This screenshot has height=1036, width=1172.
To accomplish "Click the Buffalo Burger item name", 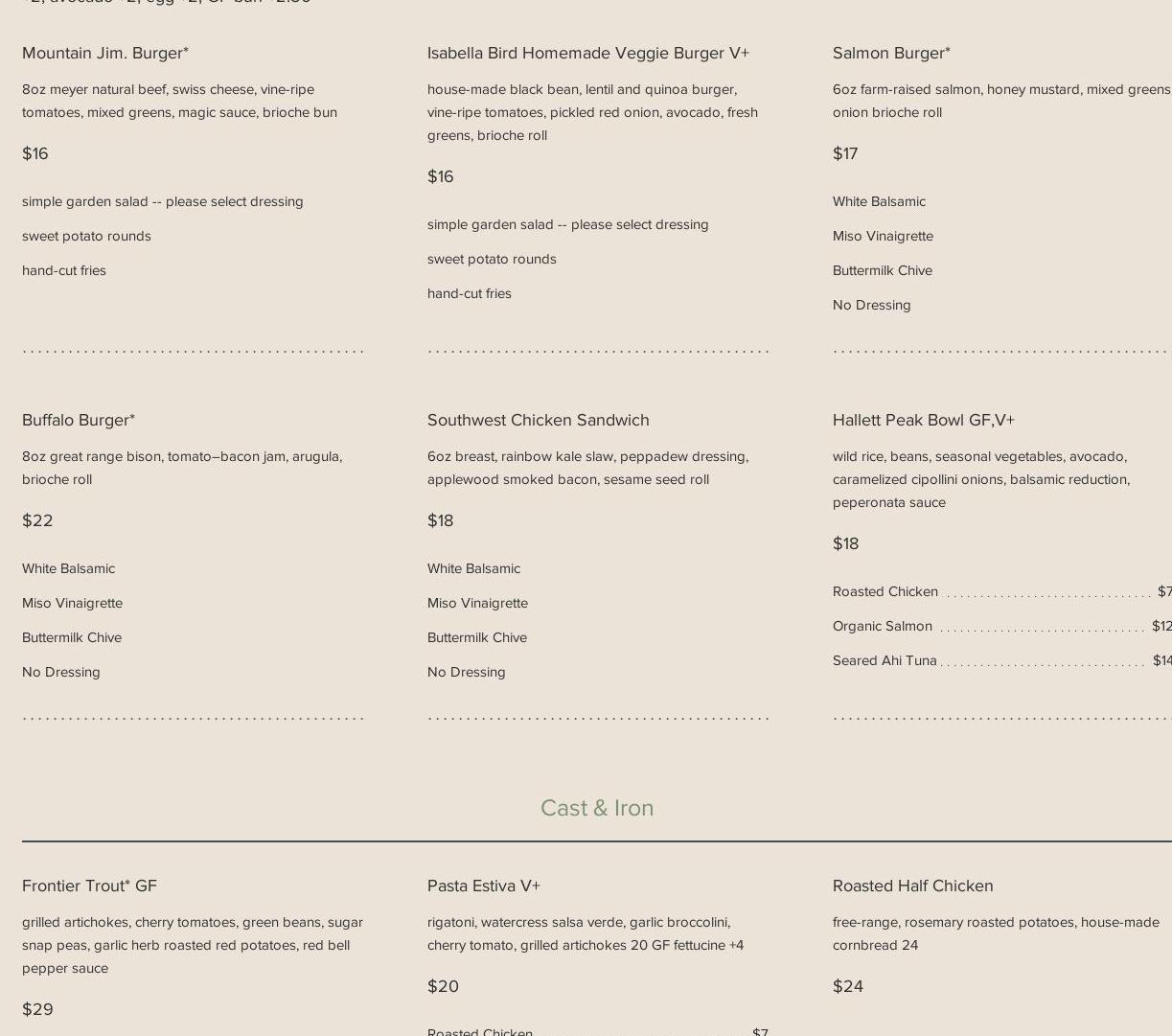I will (x=79, y=420).
